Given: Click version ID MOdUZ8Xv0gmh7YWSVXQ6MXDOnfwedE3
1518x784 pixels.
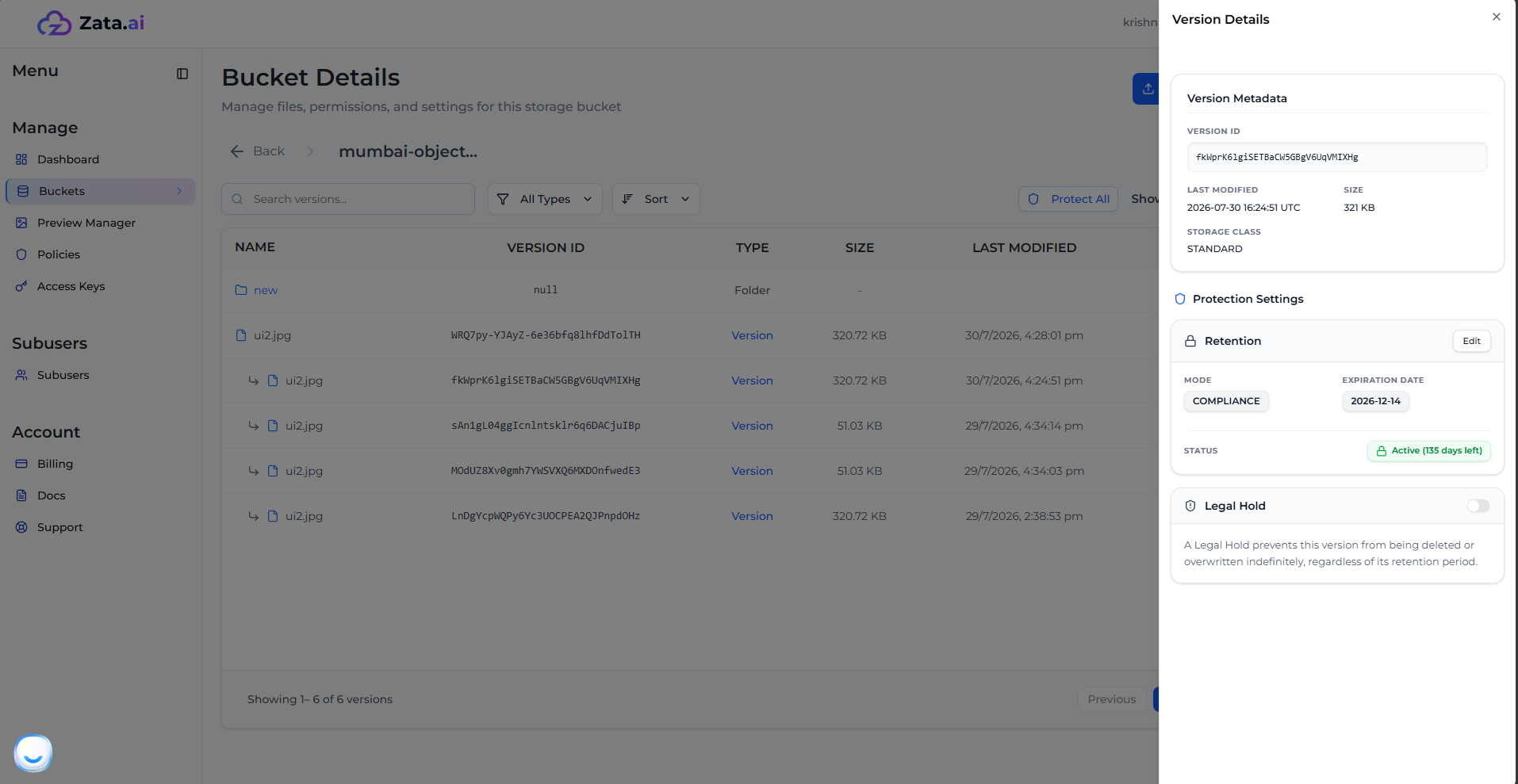Looking at the screenshot, I should click(x=546, y=471).
